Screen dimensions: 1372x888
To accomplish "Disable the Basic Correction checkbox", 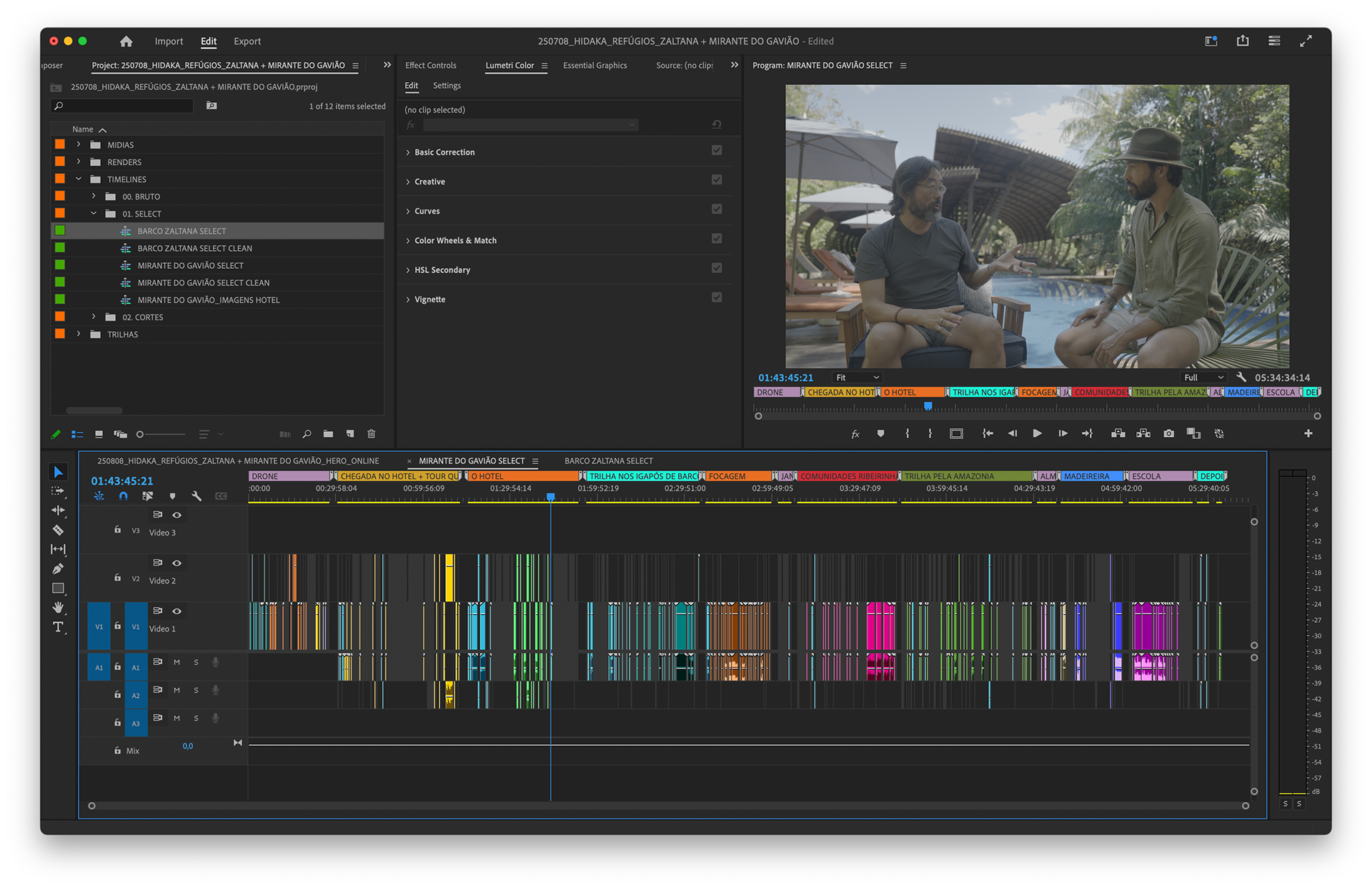I will click(x=717, y=150).
